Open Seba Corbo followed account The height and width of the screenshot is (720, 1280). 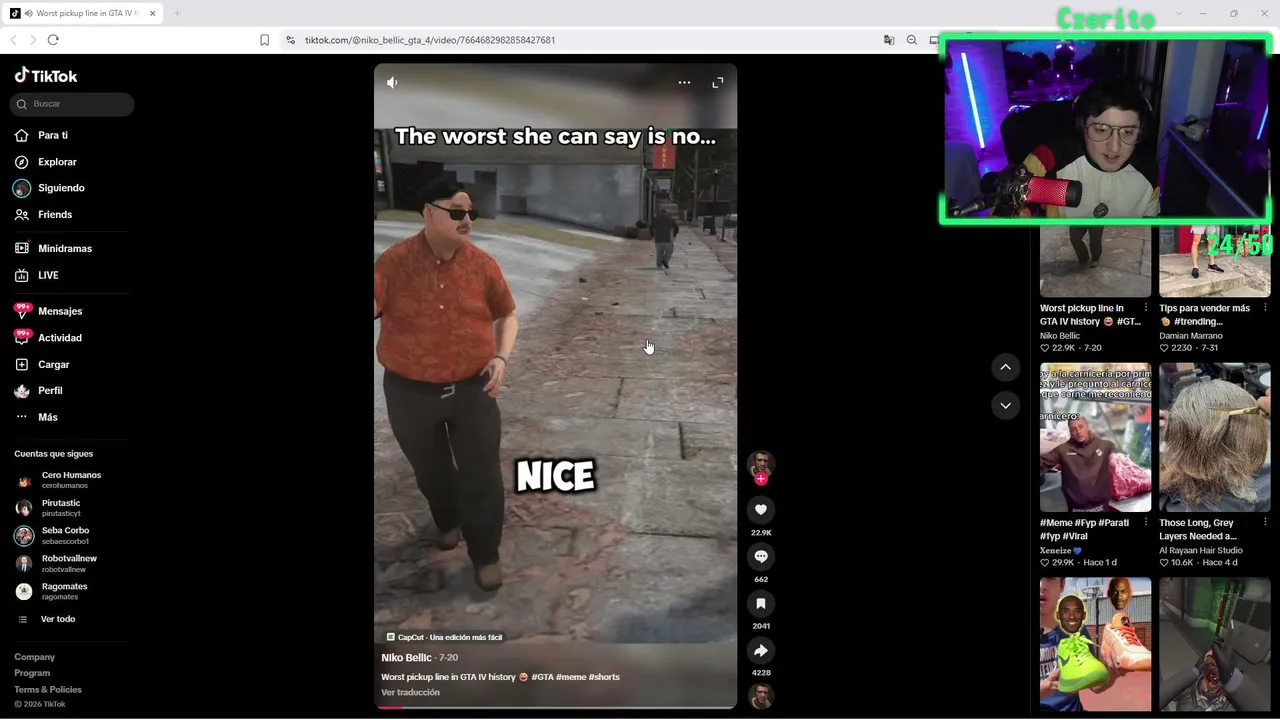click(x=66, y=536)
